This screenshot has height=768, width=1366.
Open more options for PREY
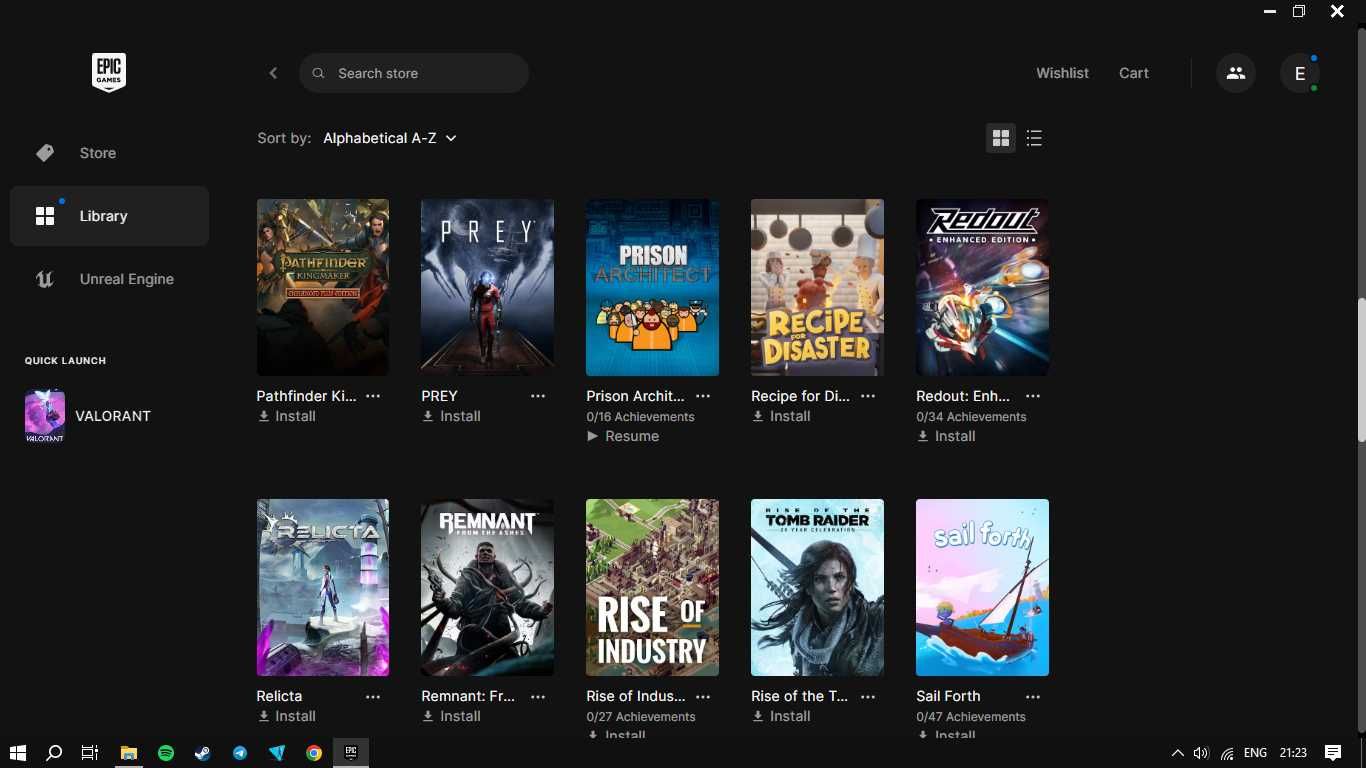[538, 396]
